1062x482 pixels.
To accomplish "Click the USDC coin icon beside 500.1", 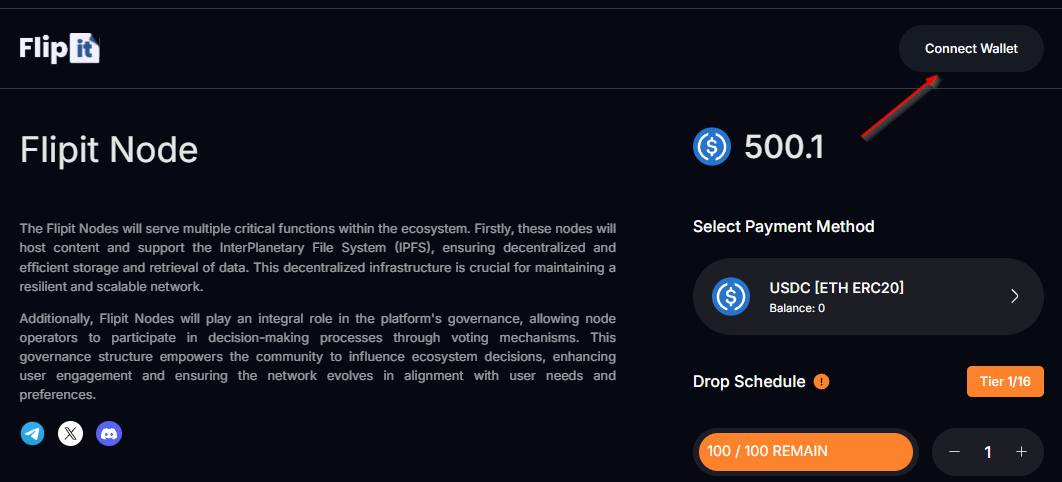I will click(x=712, y=146).
